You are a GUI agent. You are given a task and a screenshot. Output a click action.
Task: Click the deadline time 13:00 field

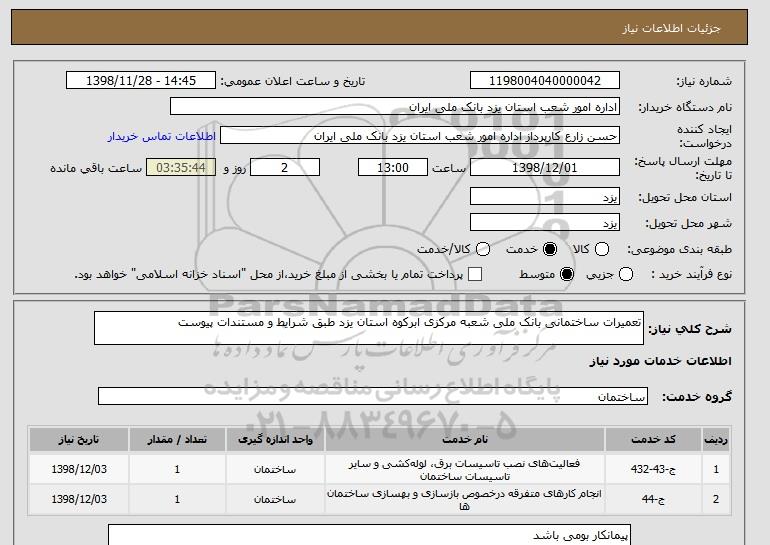(x=393, y=167)
